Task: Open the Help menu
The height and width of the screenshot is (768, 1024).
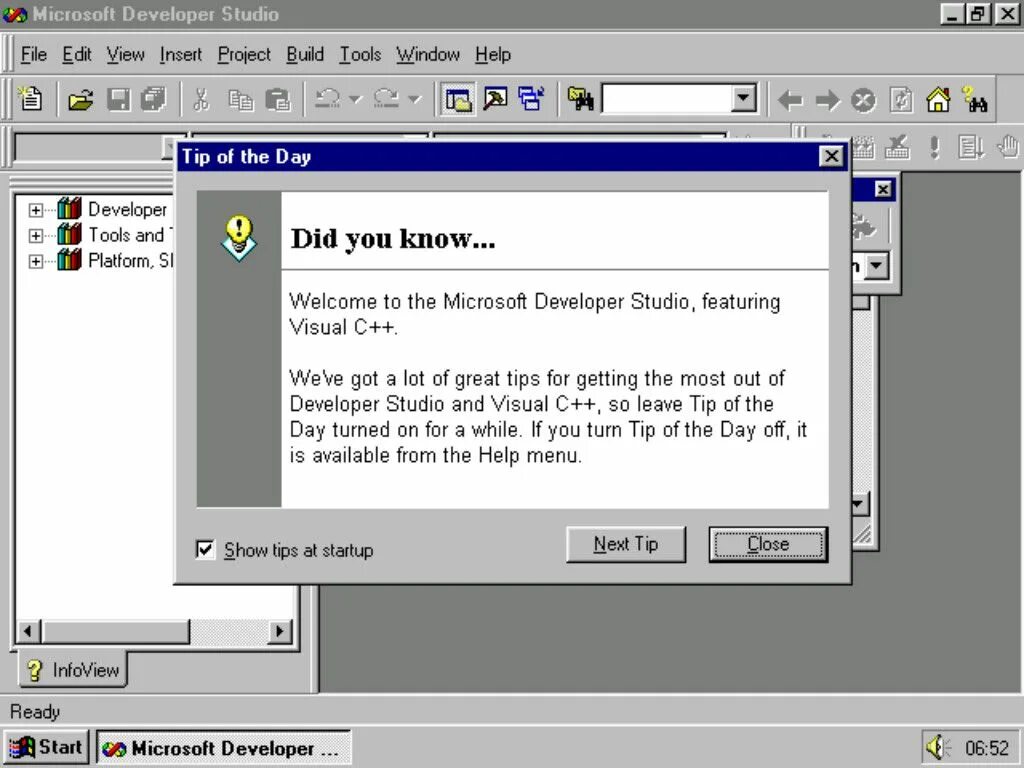Action: tap(493, 54)
